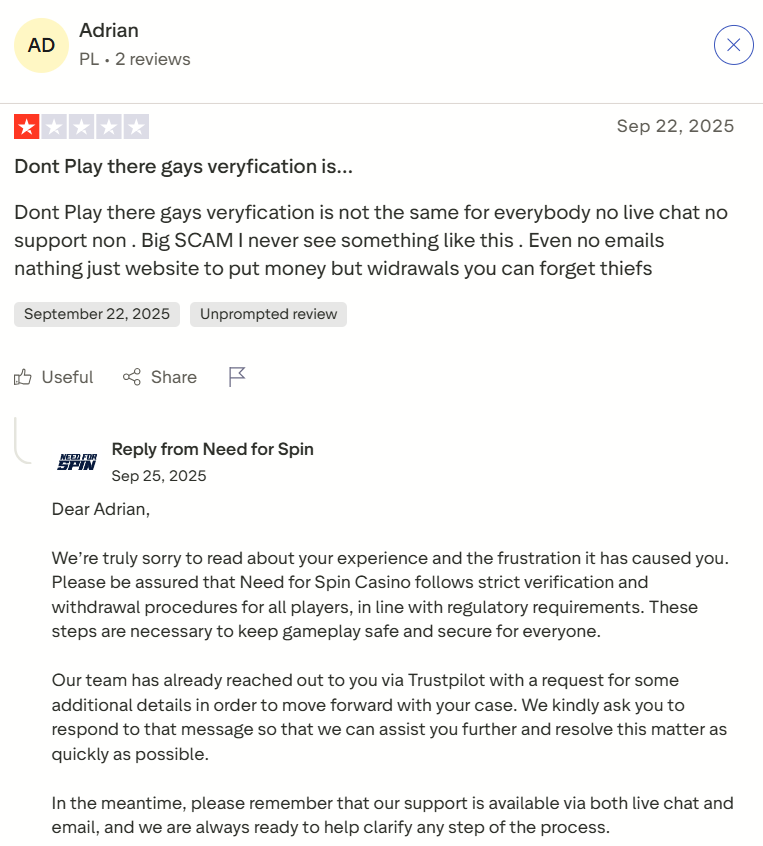Screen dimensions: 763x846
Task: Close the review panel with the X
Action: coord(733,45)
